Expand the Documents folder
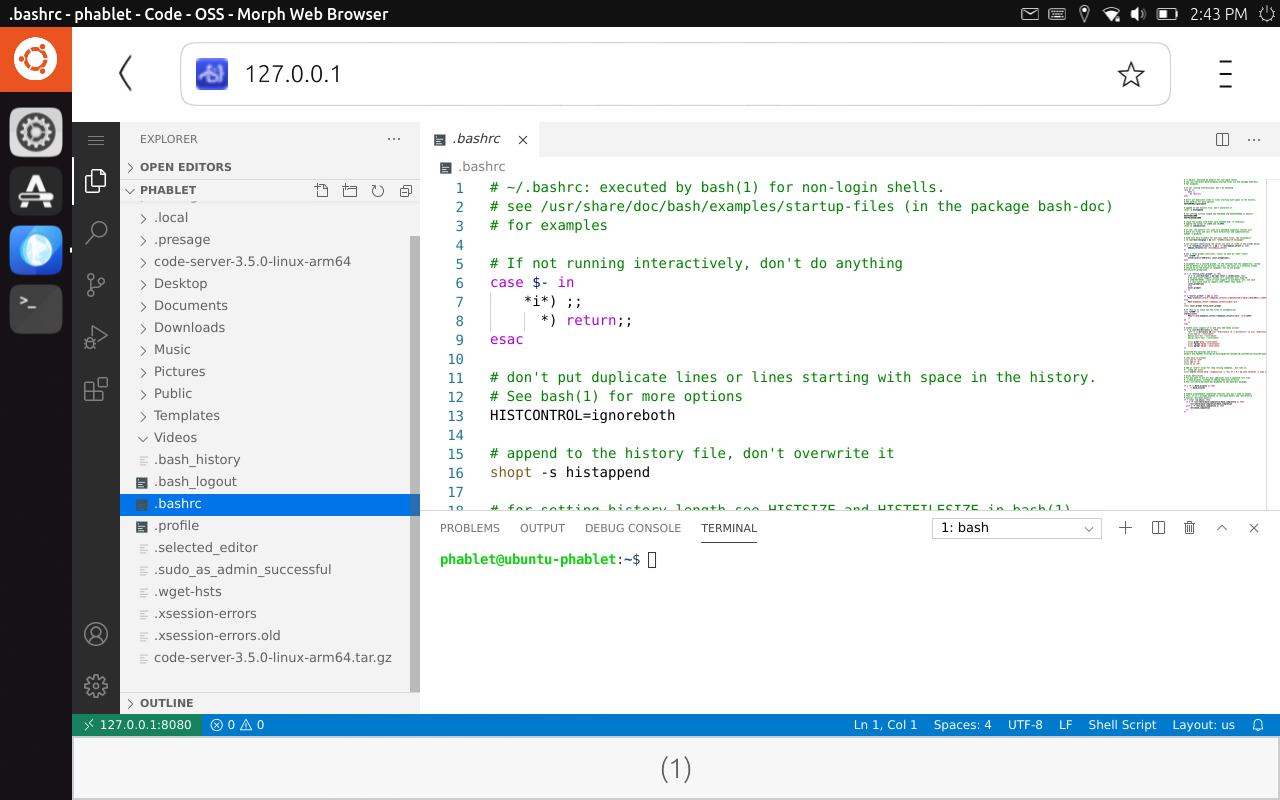This screenshot has width=1280, height=800. pos(190,306)
